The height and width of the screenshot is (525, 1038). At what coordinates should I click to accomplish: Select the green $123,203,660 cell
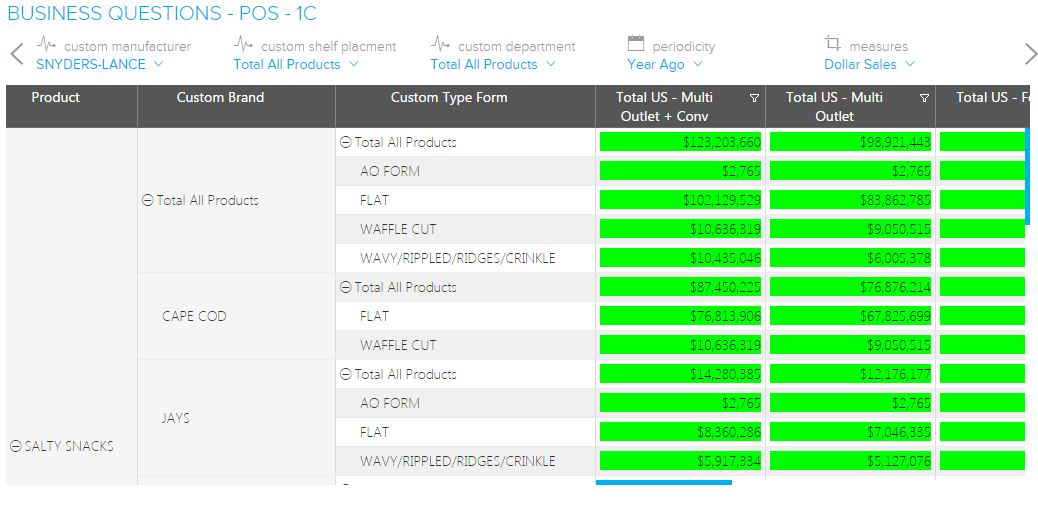[x=681, y=142]
